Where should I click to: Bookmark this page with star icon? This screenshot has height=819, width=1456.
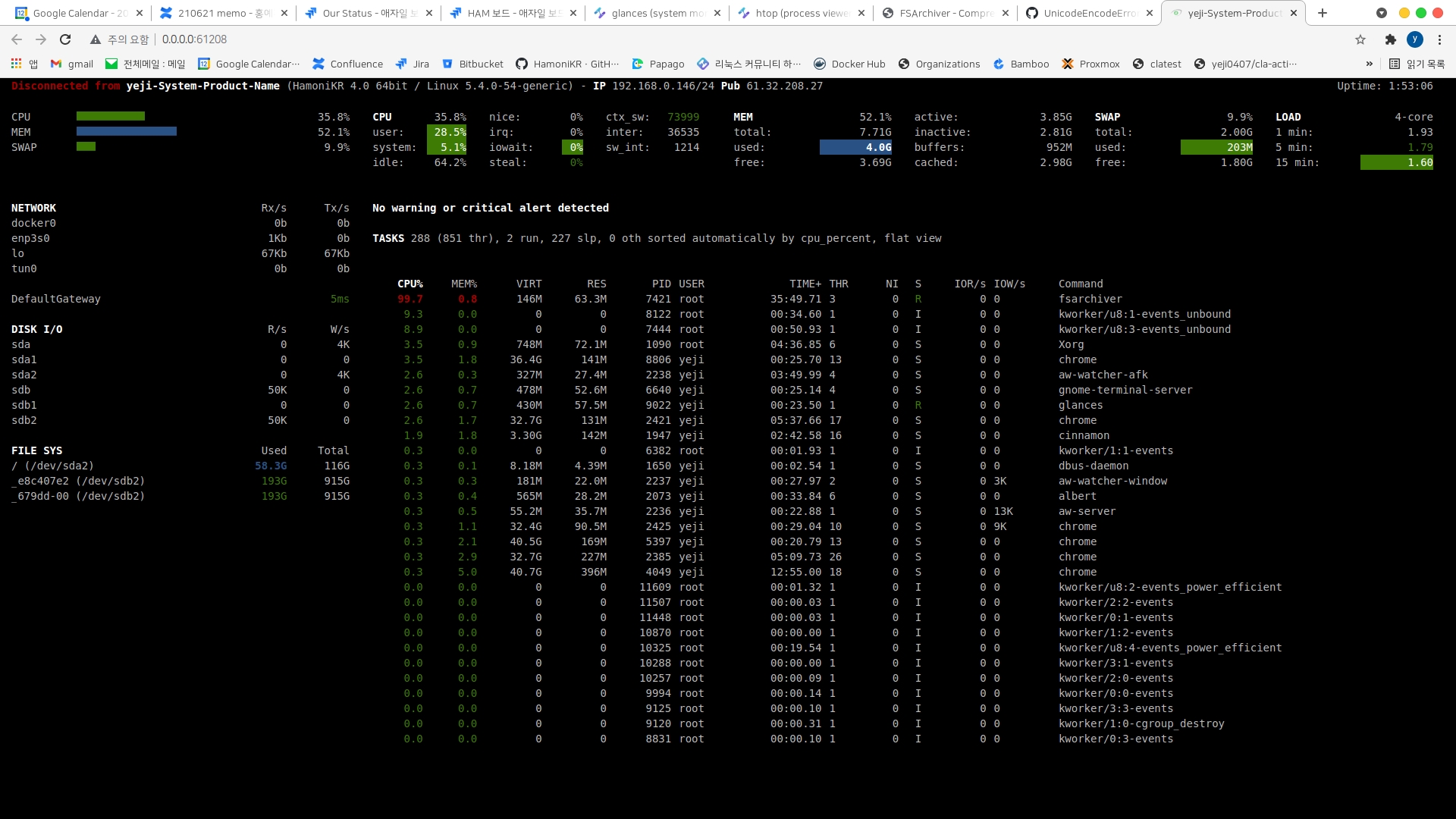tap(1360, 39)
